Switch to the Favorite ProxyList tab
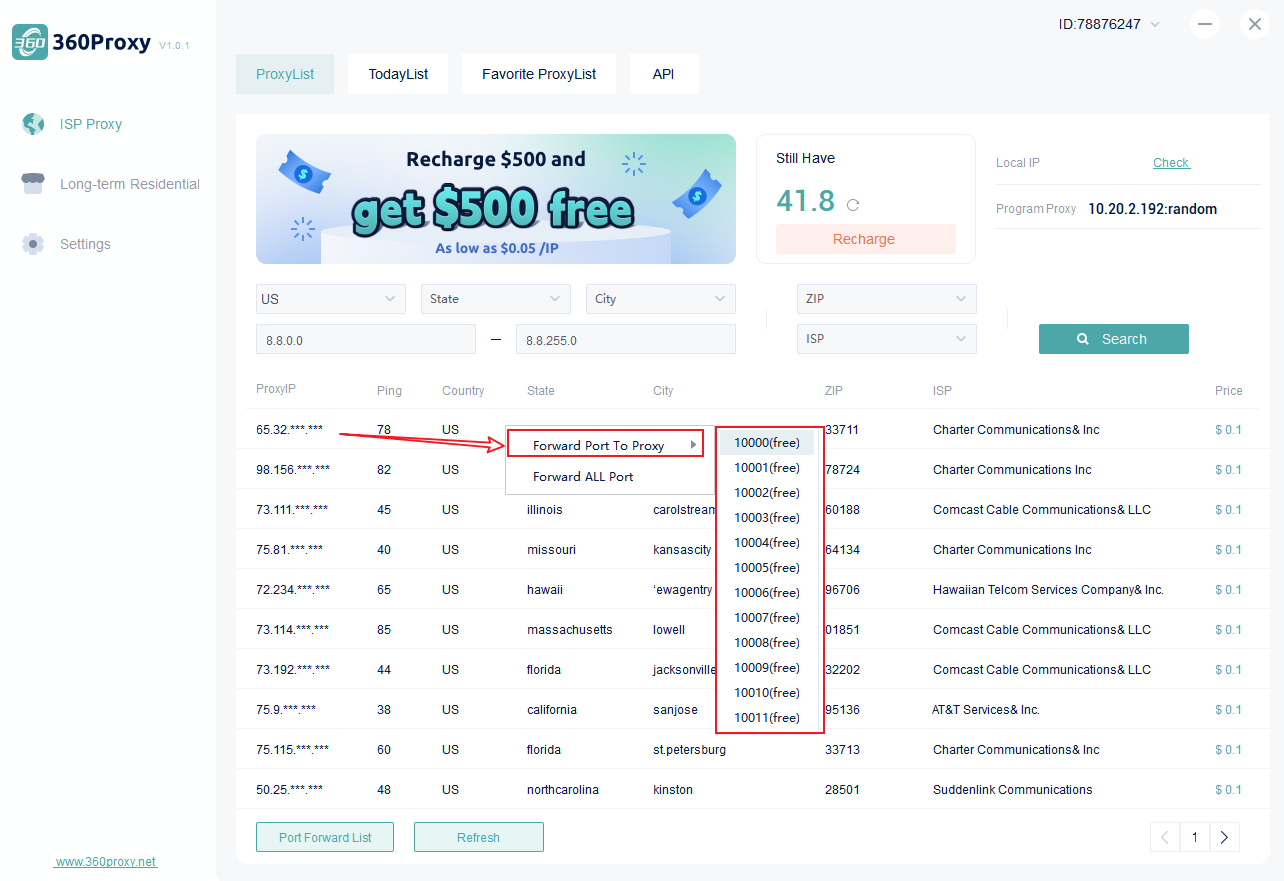The height and width of the screenshot is (881, 1284). tap(539, 74)
